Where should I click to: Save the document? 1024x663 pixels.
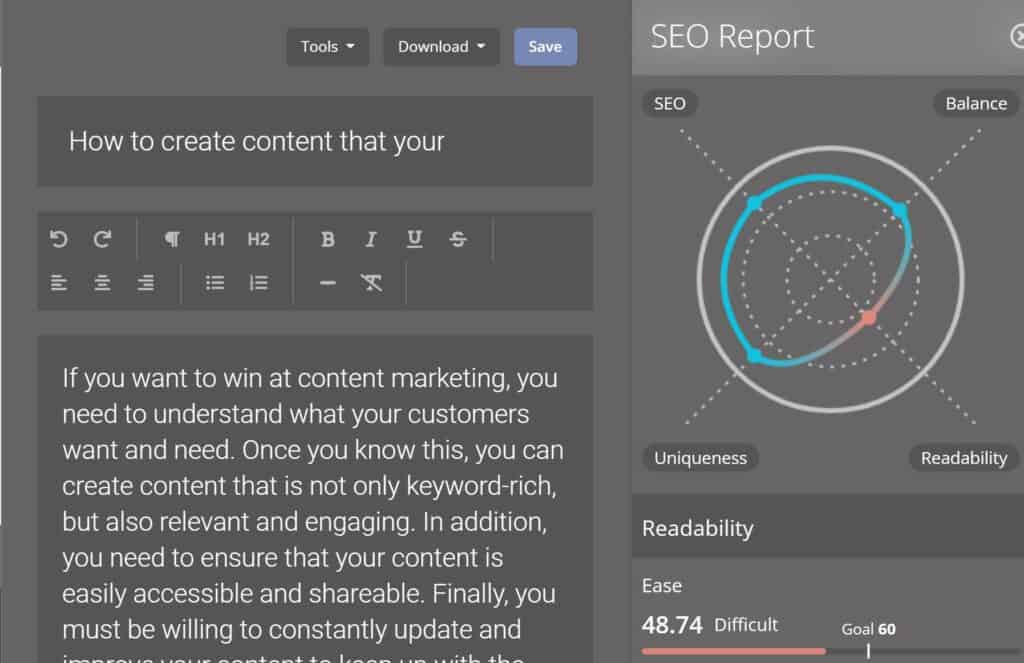pyautogui.click(x=545, y=46)
